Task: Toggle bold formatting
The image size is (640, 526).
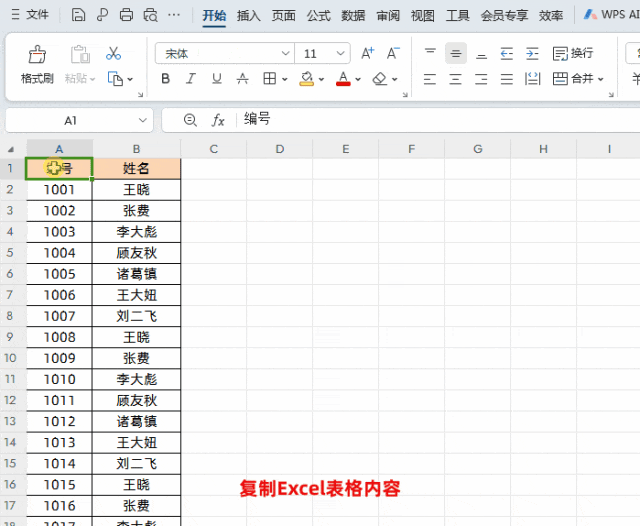Action: pos(165,78)
